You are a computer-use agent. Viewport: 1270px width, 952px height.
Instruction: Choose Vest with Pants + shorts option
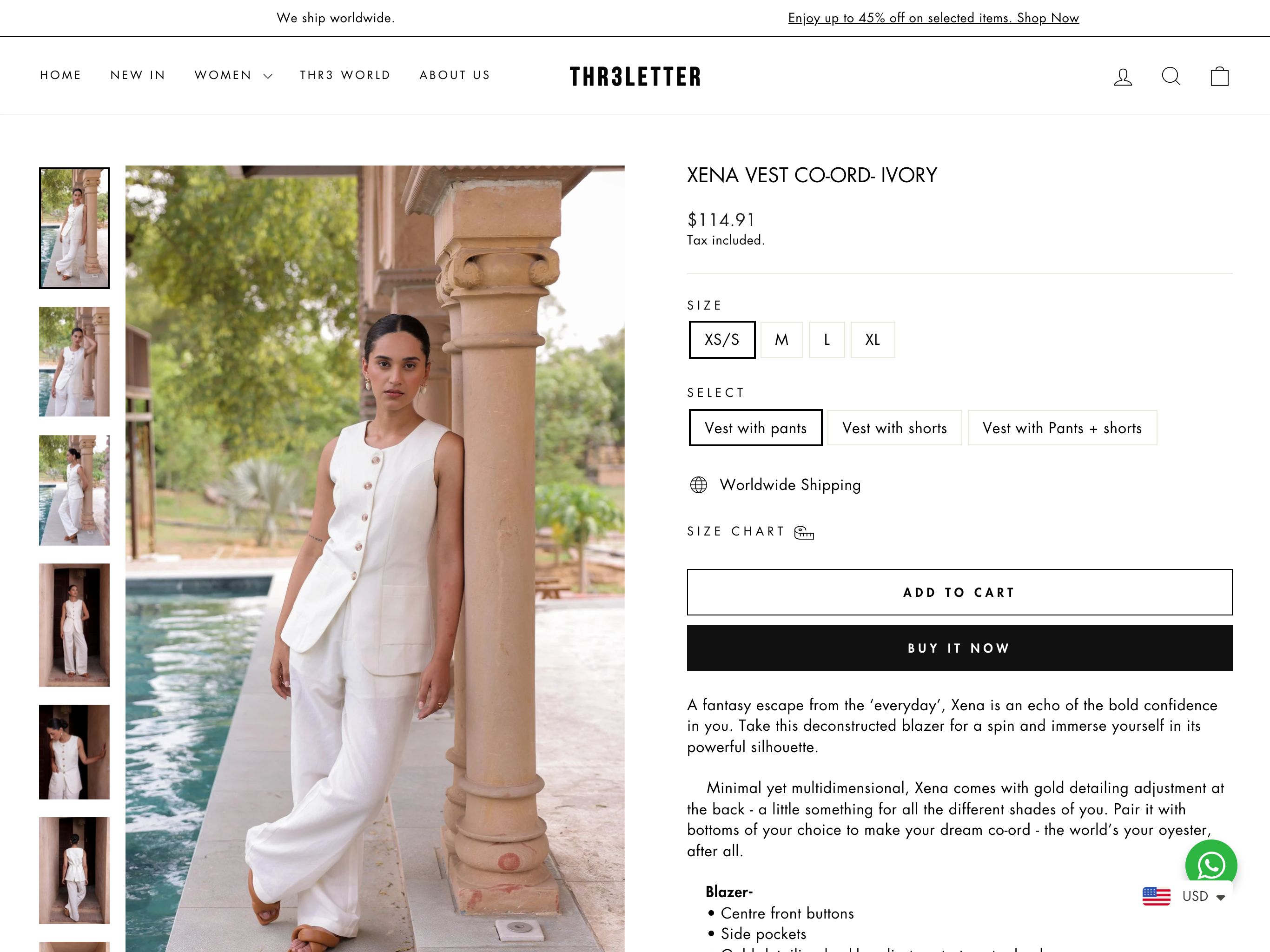(x=1062, y=428)
